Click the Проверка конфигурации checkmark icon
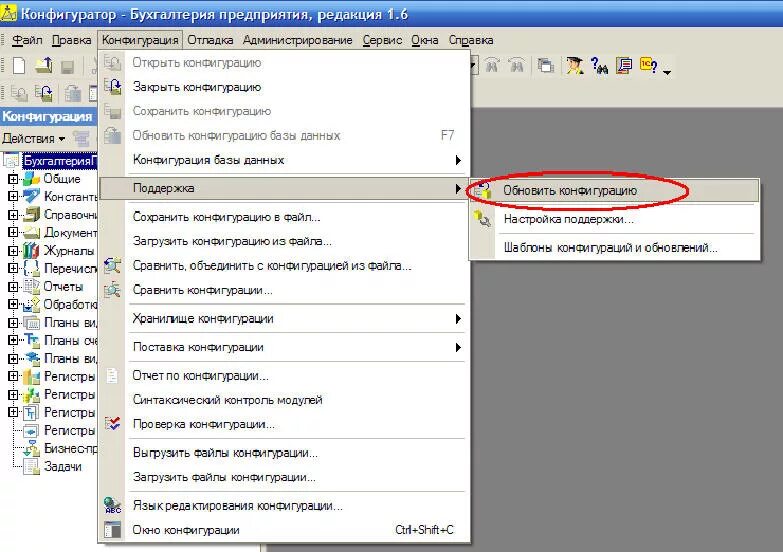Viewport: 783px width, 552px height. 112,424
